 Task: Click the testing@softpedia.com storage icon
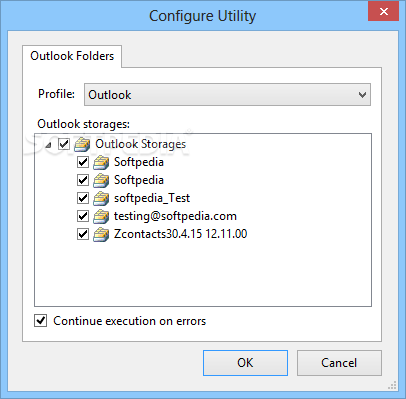click(101, 216)
